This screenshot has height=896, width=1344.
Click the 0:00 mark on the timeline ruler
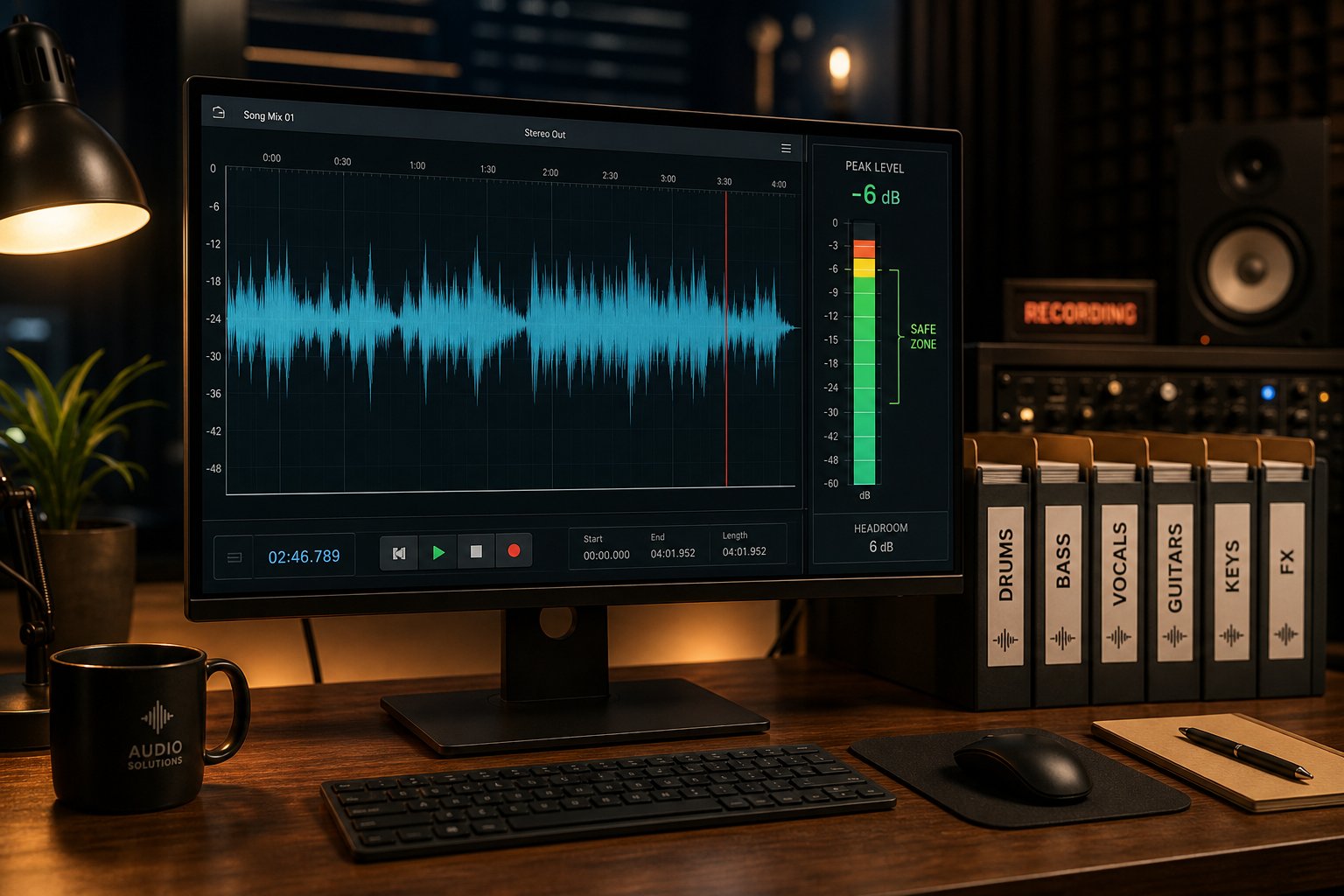click(x=272, y=158)
